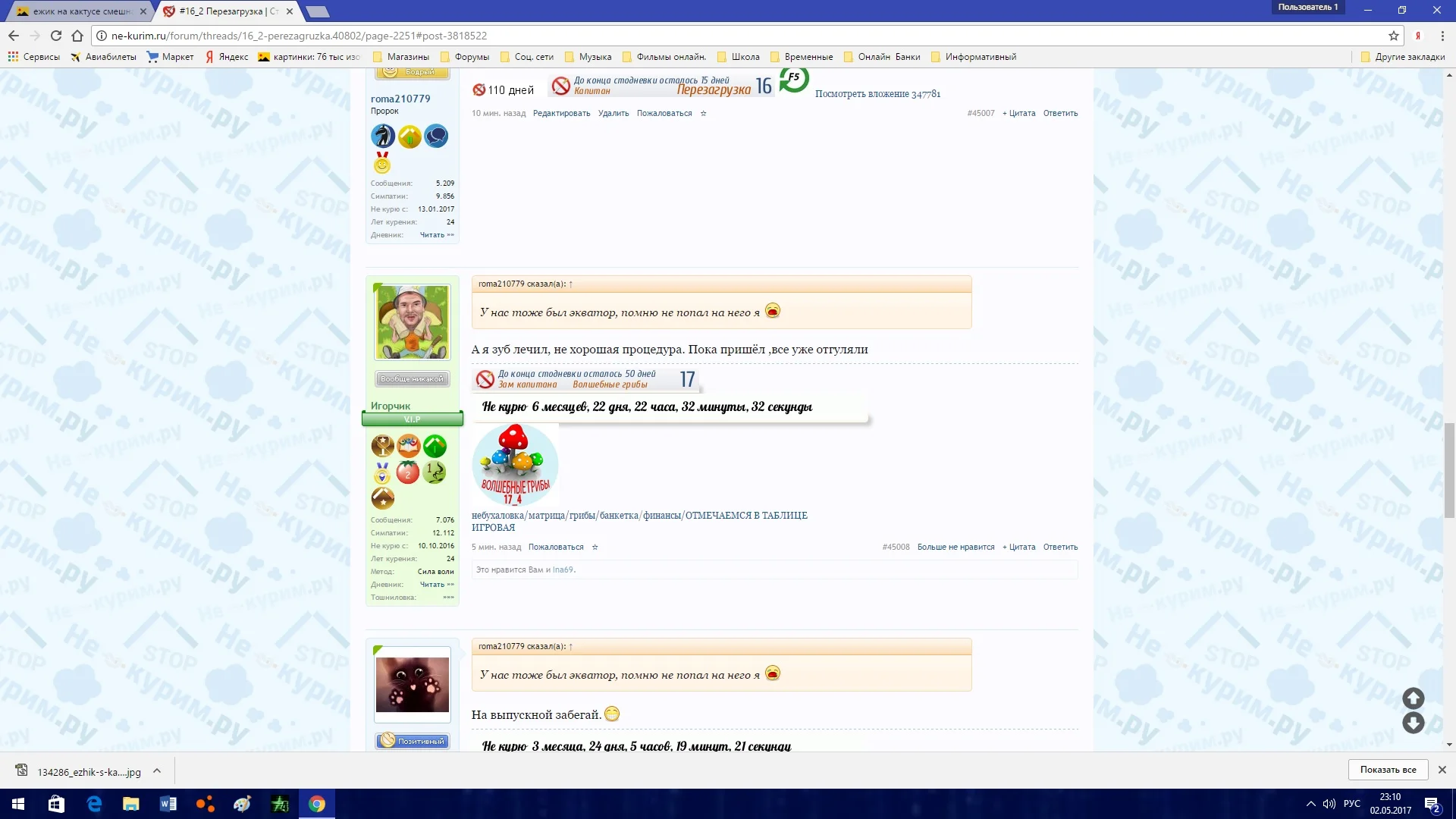
Task: Switch to "ежик на кактусе" browser tab
Action: [76, 11]
